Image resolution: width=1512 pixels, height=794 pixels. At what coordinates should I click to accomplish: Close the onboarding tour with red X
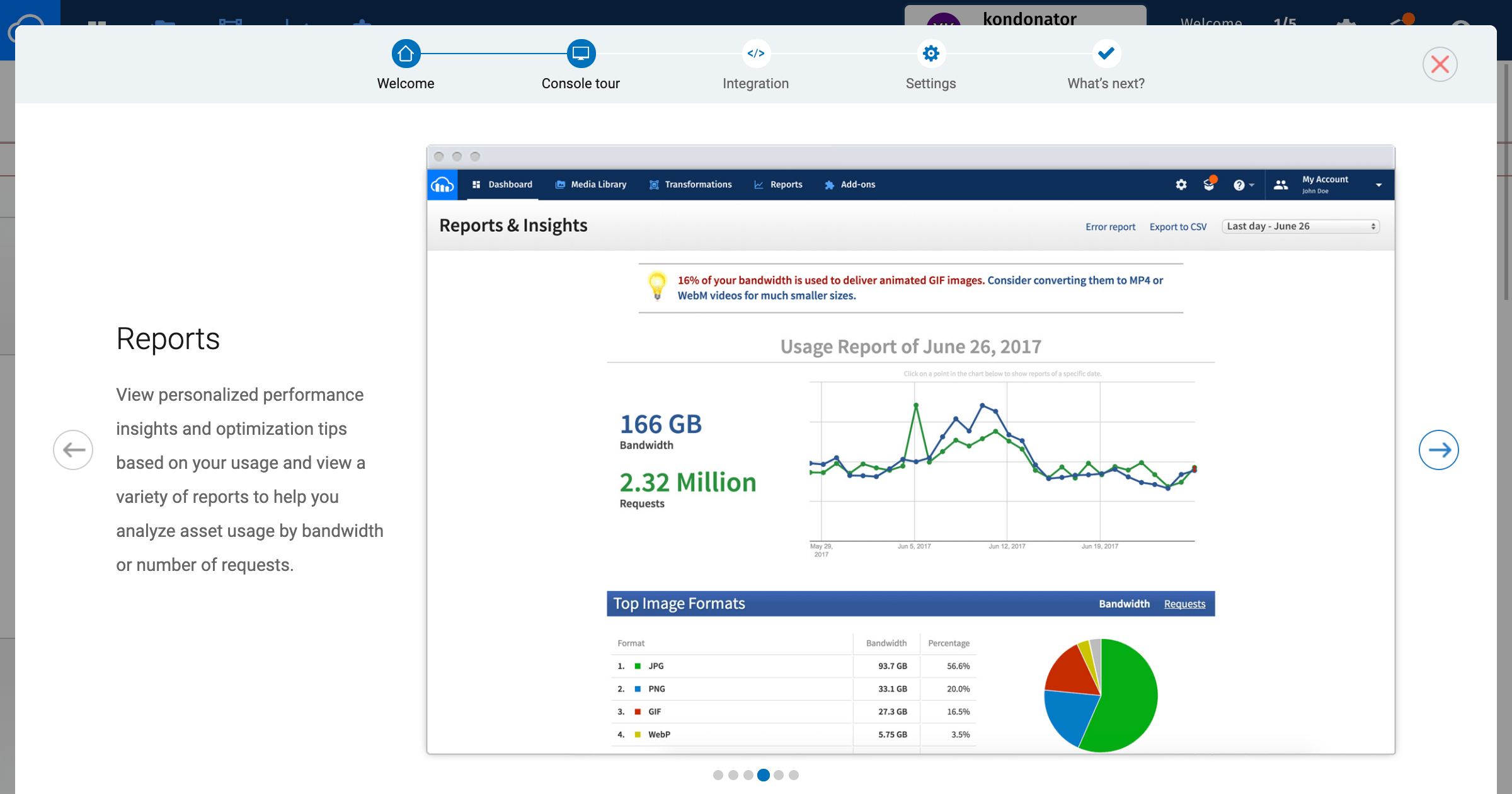[1440, 64]
